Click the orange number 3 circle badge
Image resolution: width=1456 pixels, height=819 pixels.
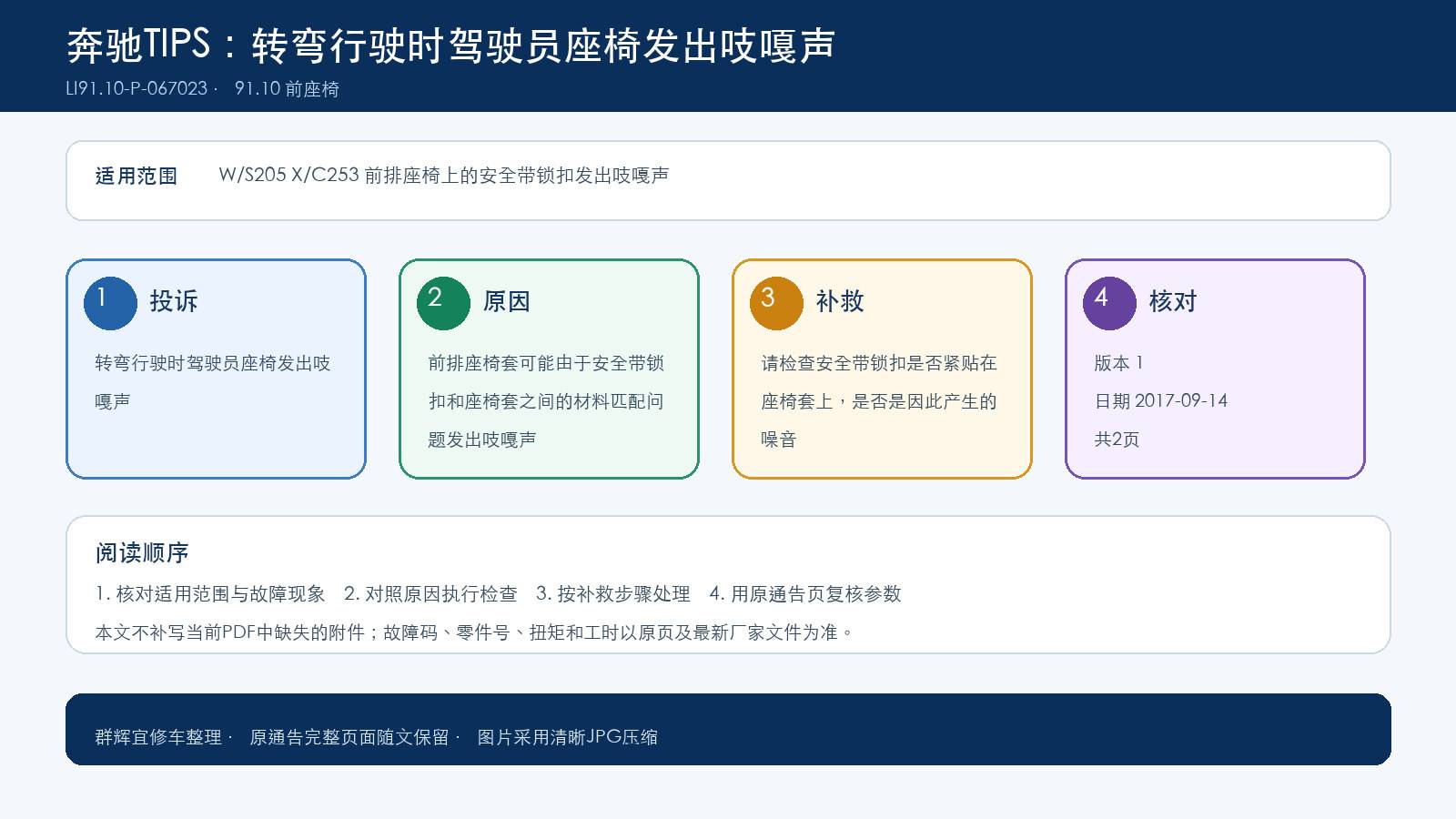pyautogui.click(x=776, y=303)
